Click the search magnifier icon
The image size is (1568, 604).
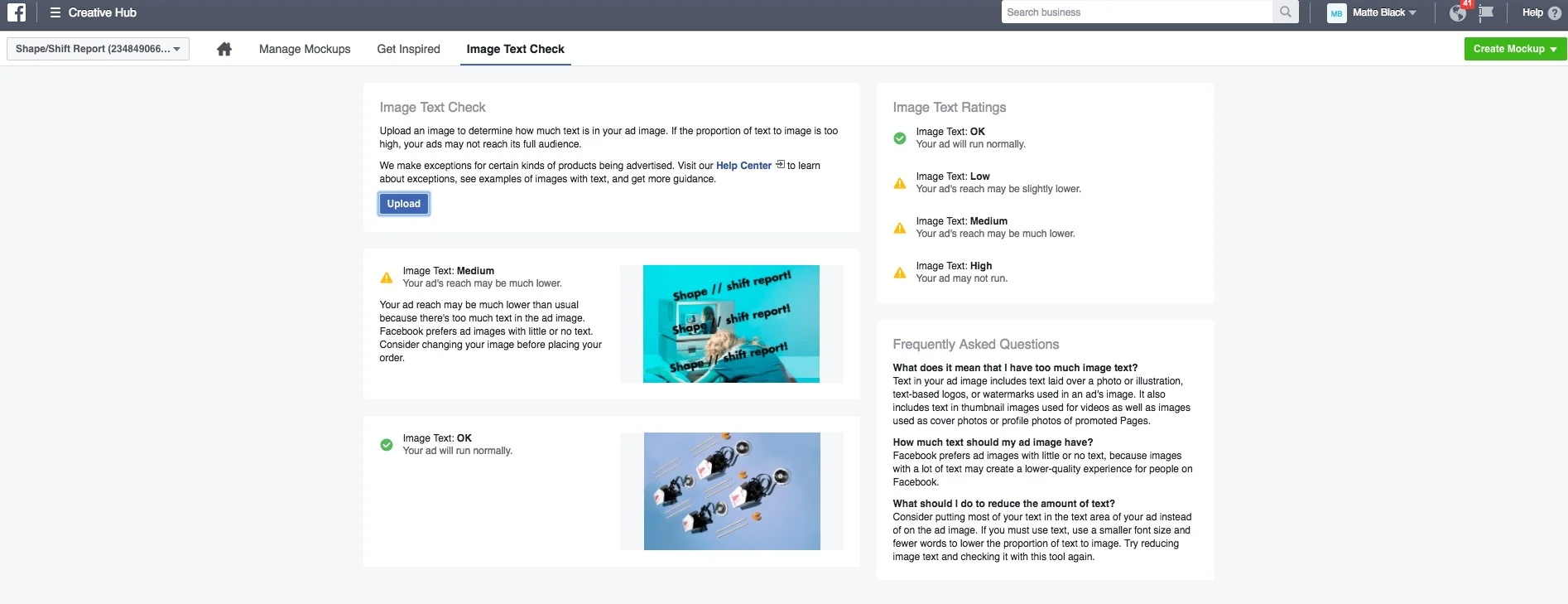pyautogui.click(x=1285, y=12)
